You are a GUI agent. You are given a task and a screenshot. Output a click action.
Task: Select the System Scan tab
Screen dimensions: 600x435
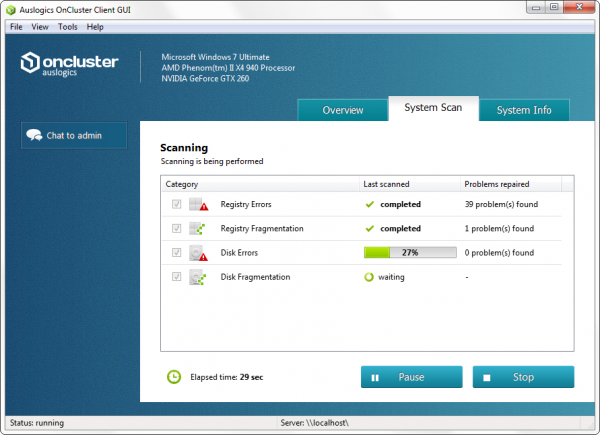(x=433, y=108)
